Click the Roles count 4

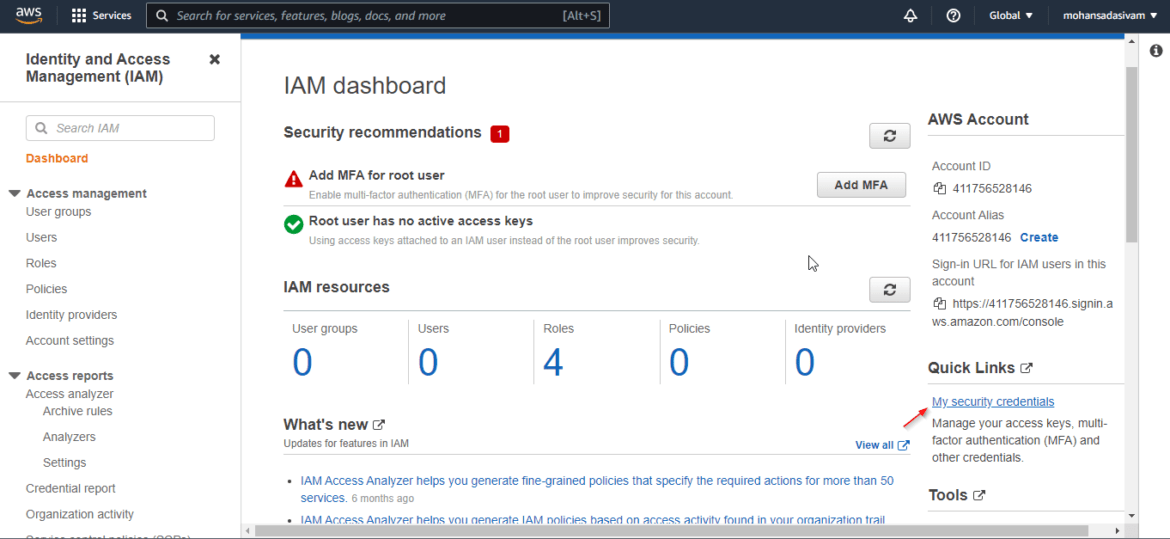point(553,363)
